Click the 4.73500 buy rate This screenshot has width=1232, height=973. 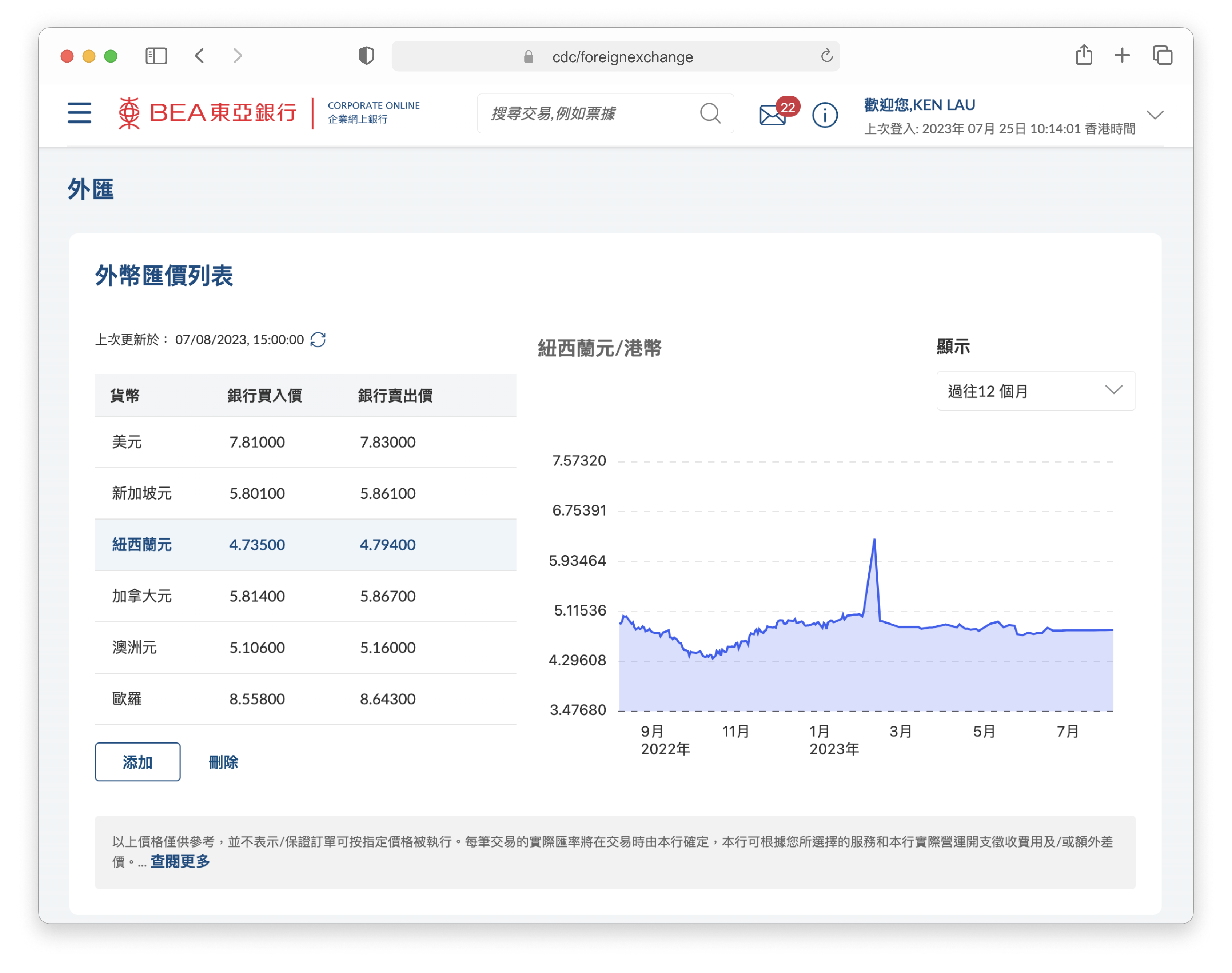(x=257, y=545)
